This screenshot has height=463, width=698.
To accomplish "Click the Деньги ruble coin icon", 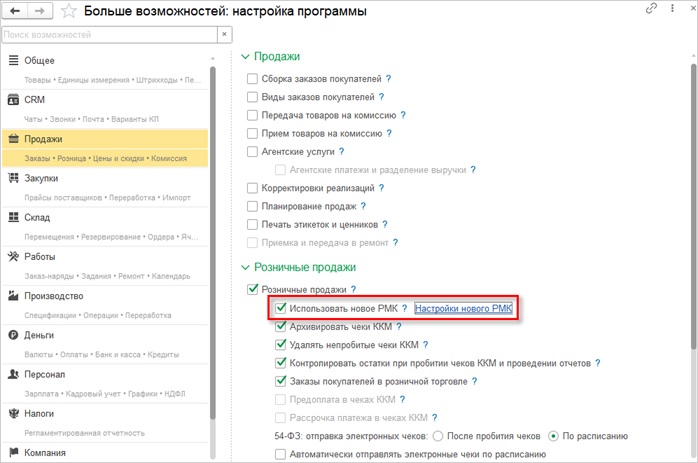I will pos(14,335).
